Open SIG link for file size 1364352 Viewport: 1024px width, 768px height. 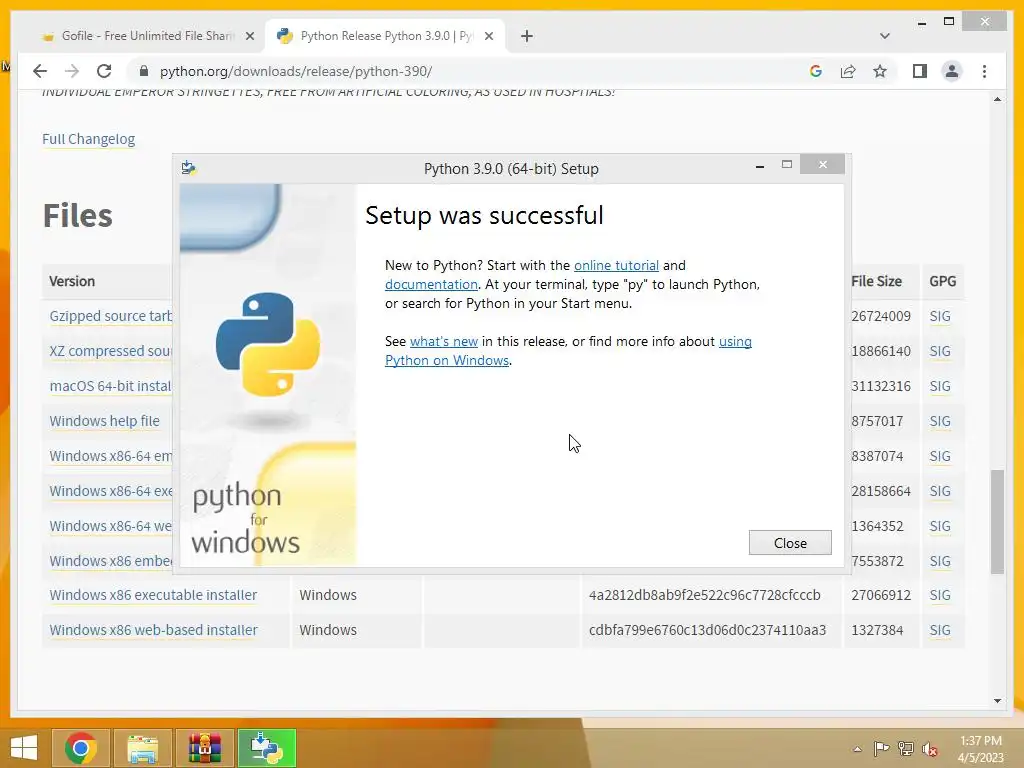pos(940,526)
